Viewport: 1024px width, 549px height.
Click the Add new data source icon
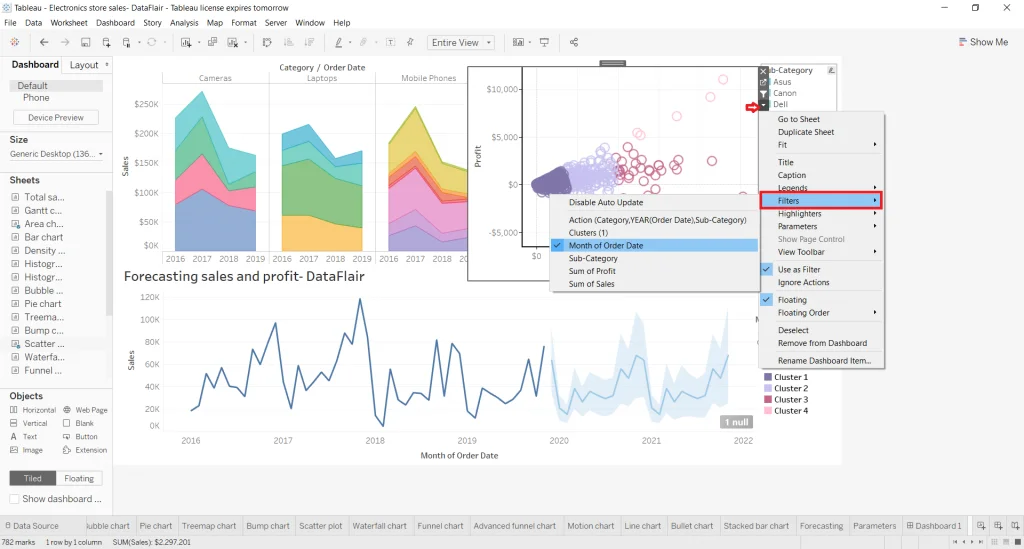click(x=106, y=42)
